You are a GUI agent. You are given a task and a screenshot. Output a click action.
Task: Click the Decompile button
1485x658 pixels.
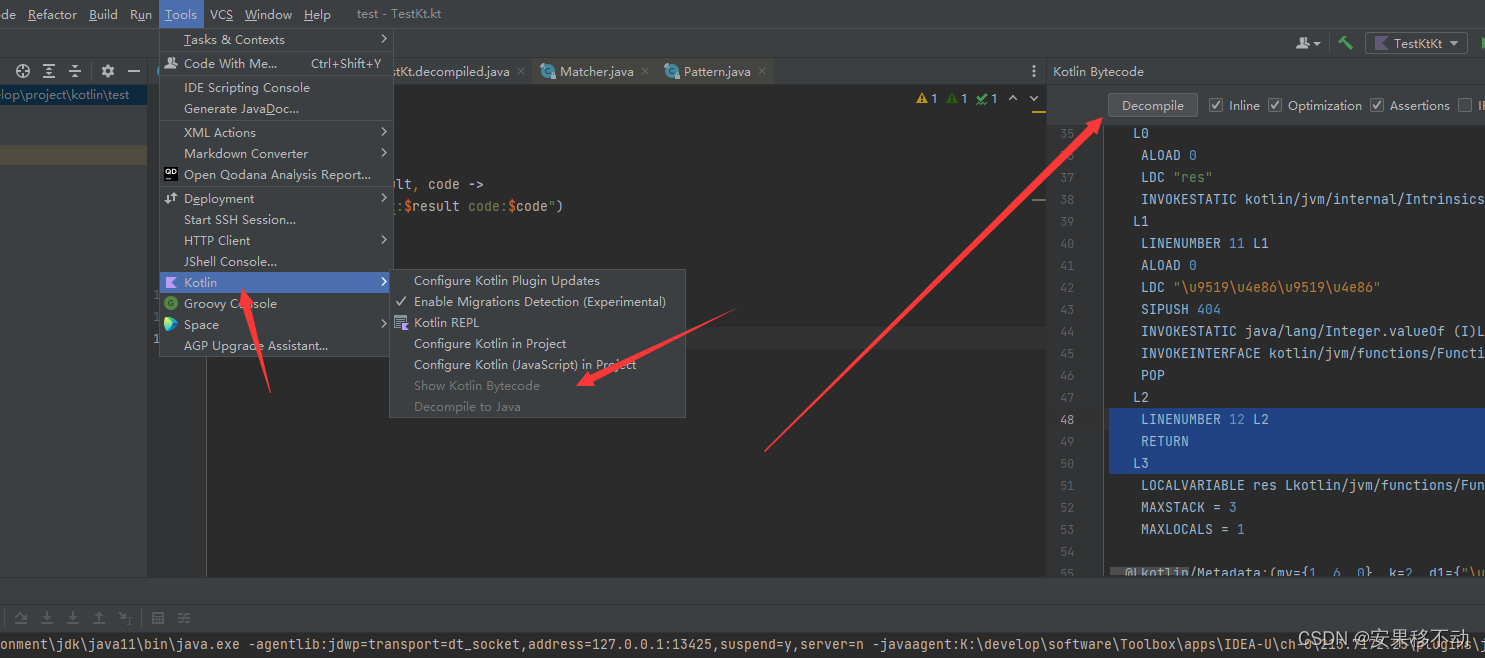pos(1152,104)
